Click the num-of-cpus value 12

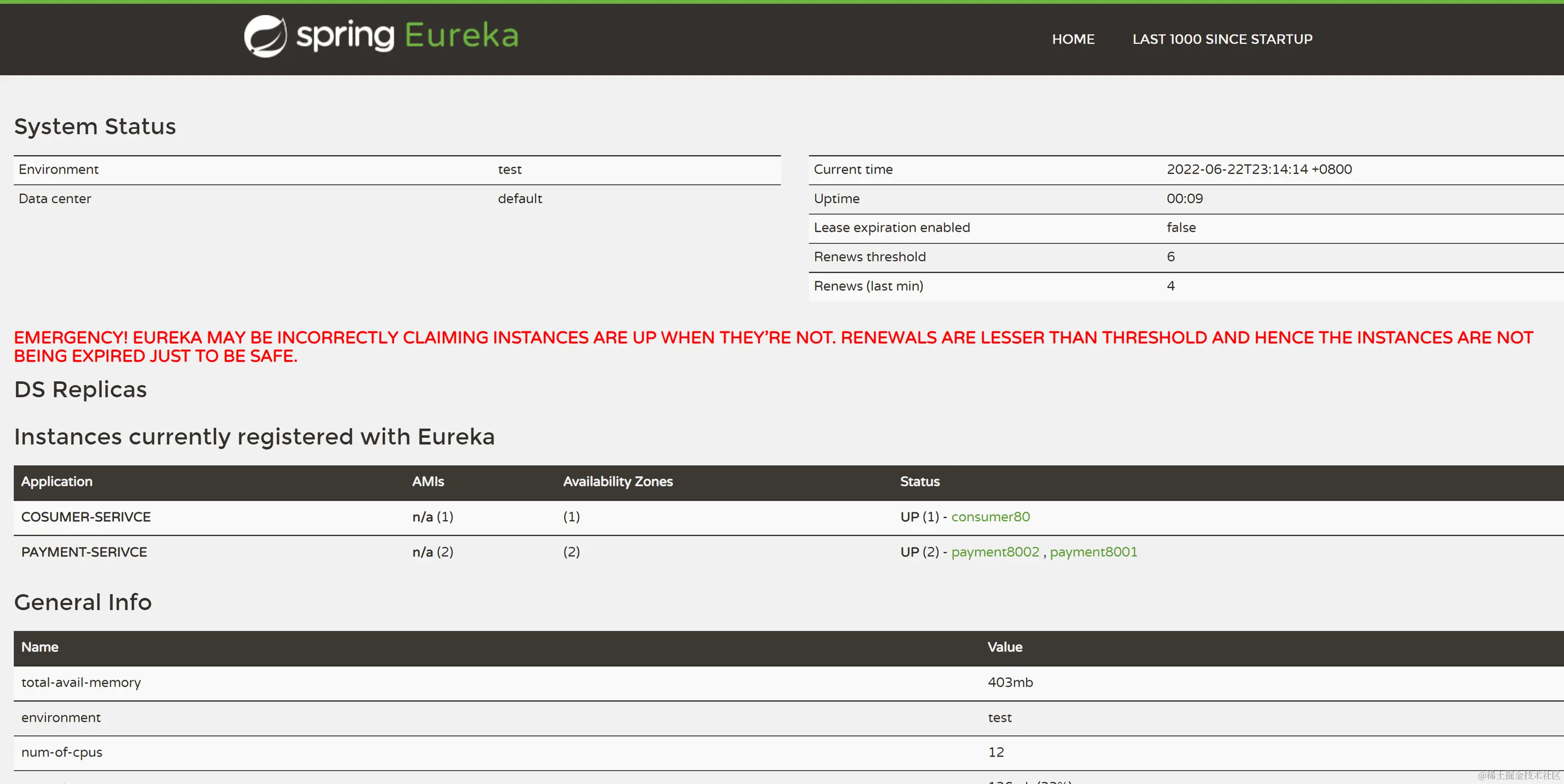coord(996,752)
